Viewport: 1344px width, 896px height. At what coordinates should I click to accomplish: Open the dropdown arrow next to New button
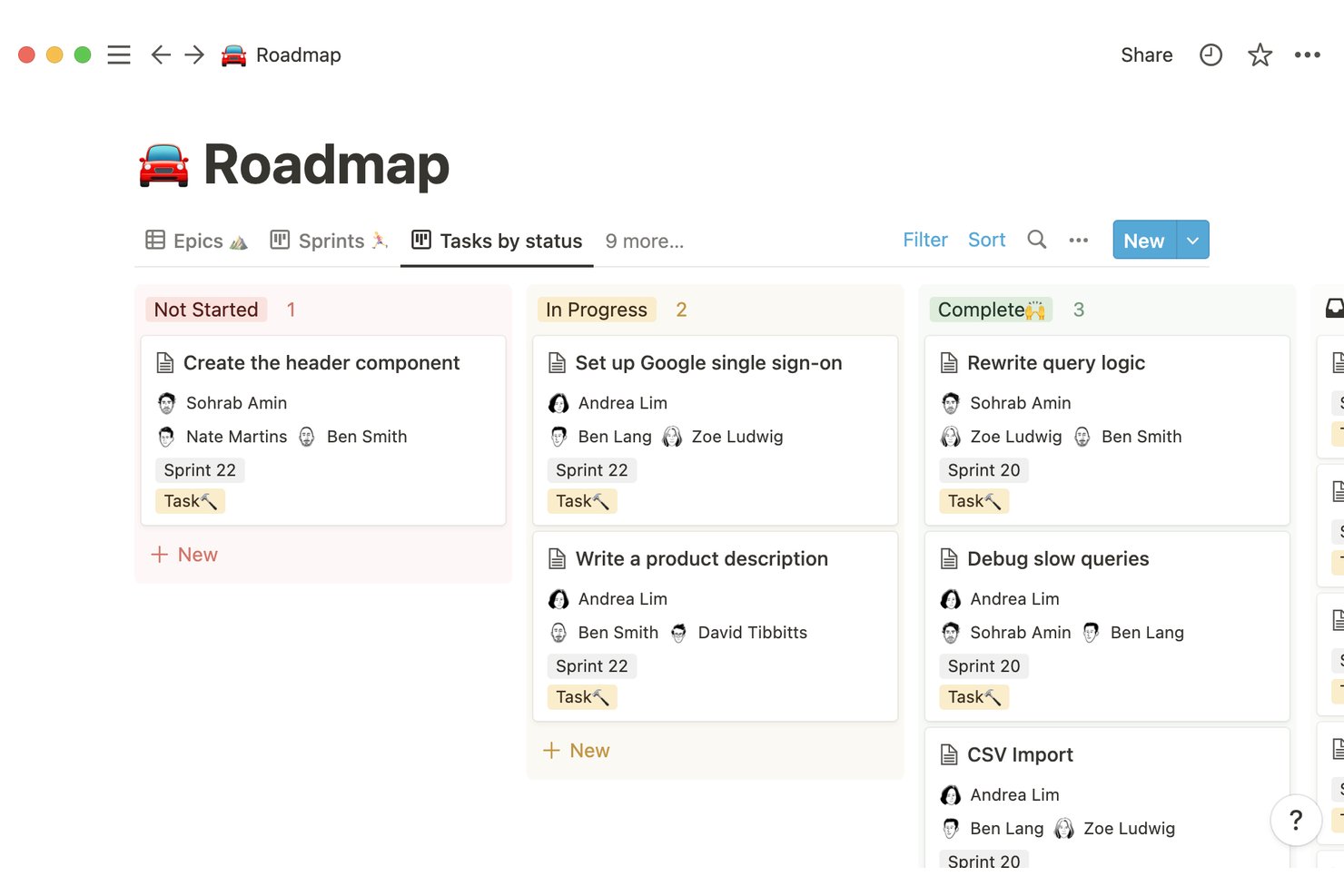tap(1192, 241)
